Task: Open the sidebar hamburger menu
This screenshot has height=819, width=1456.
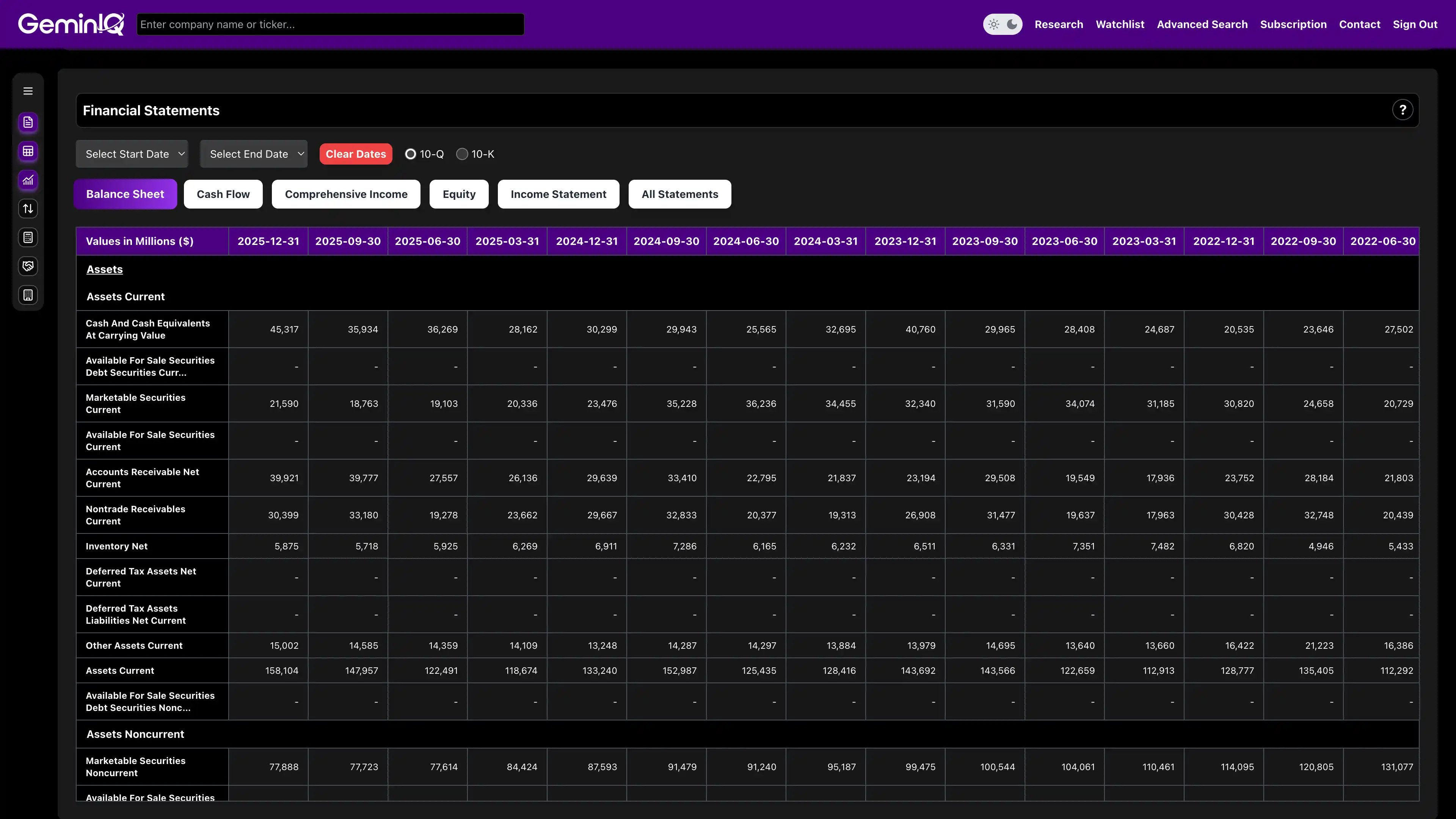Action: [x=28, y=91]
